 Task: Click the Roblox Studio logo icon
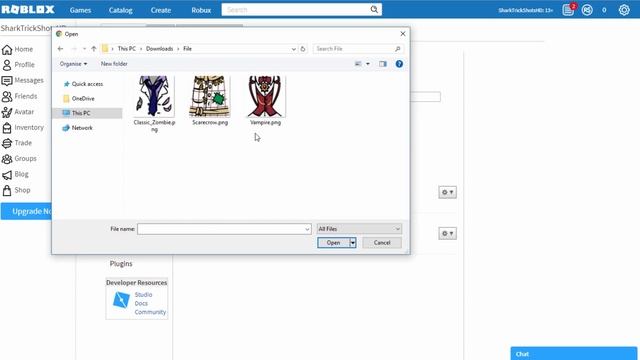coord(121,300)
